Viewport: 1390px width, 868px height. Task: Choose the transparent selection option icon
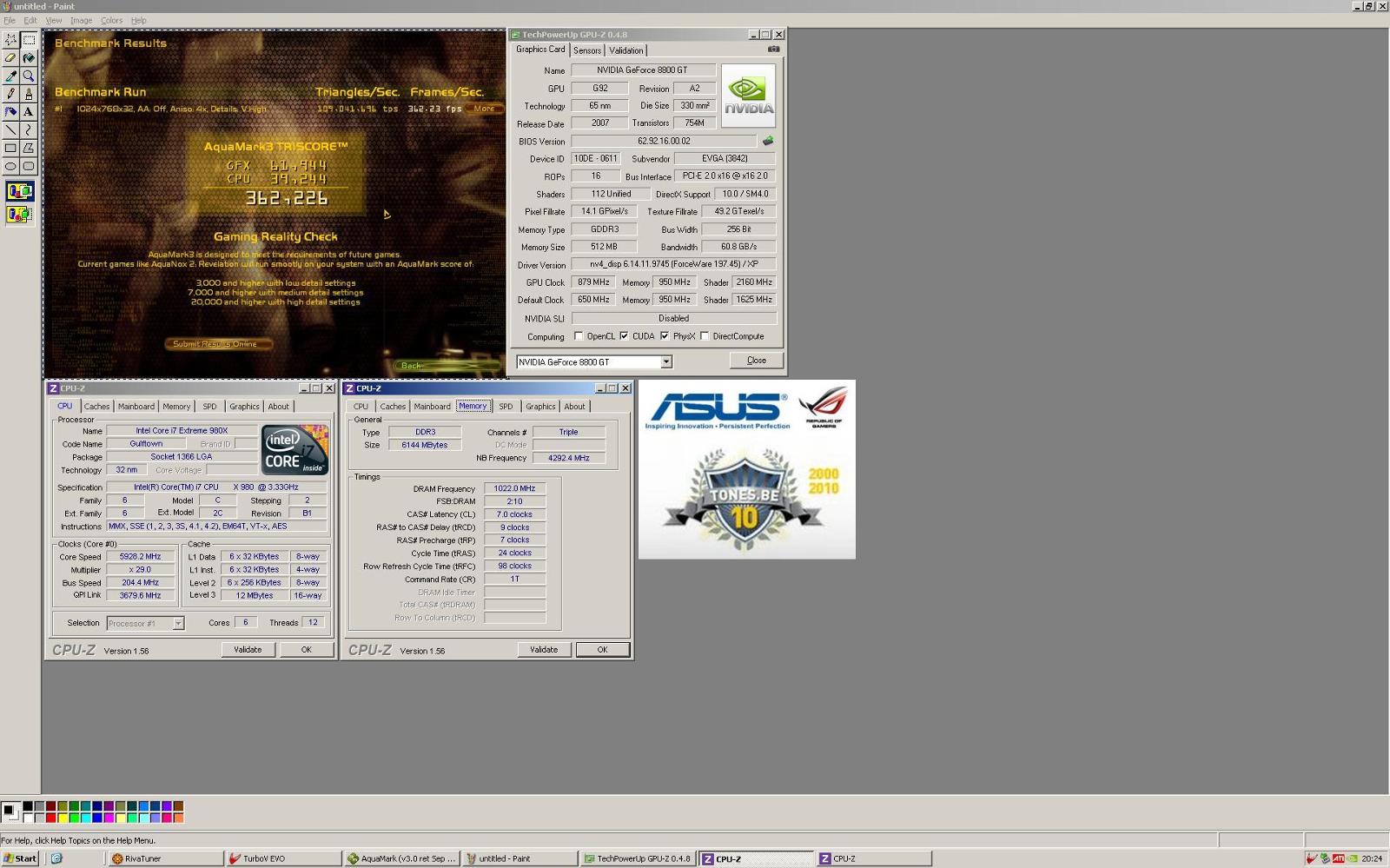20,214
